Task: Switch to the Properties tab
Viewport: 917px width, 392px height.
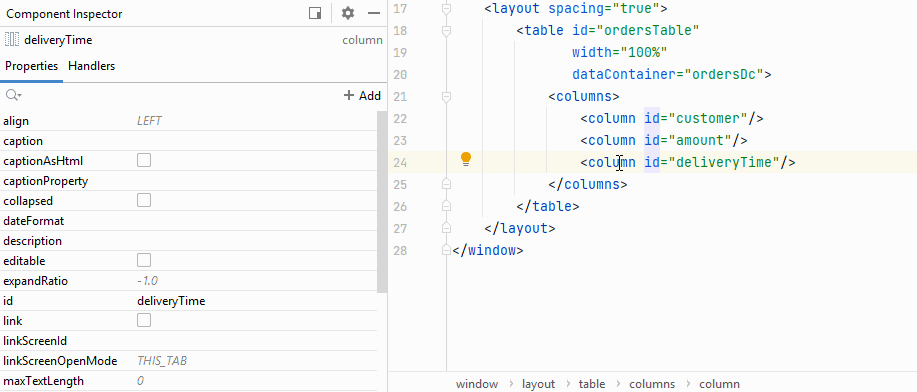Action: pos(32,66)
